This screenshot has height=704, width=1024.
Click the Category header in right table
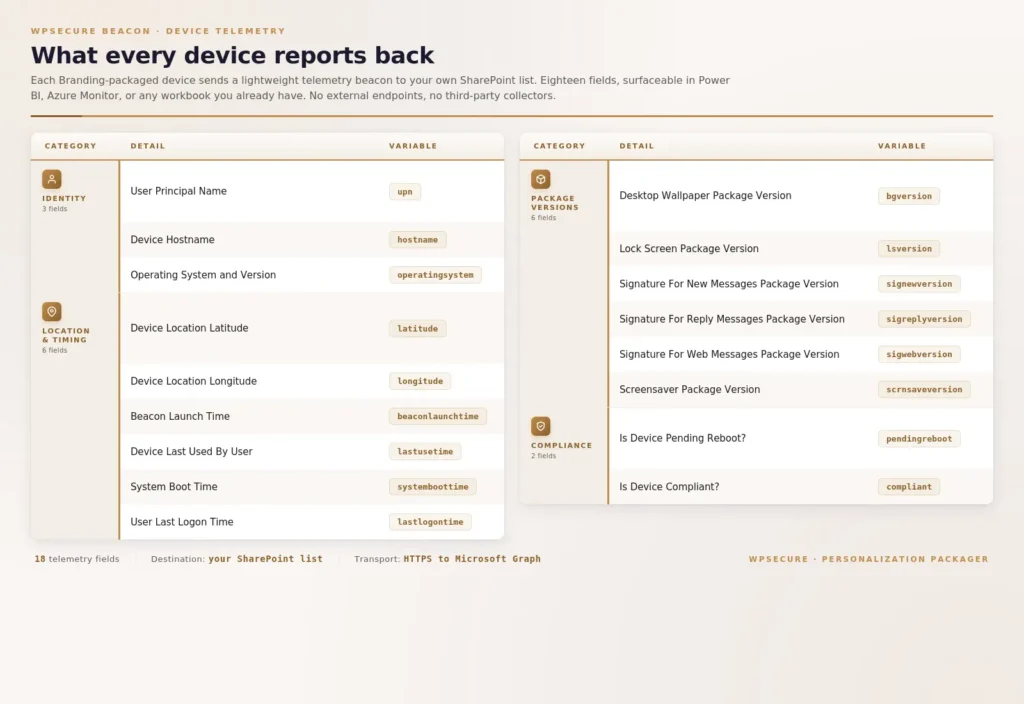[559, 146]
